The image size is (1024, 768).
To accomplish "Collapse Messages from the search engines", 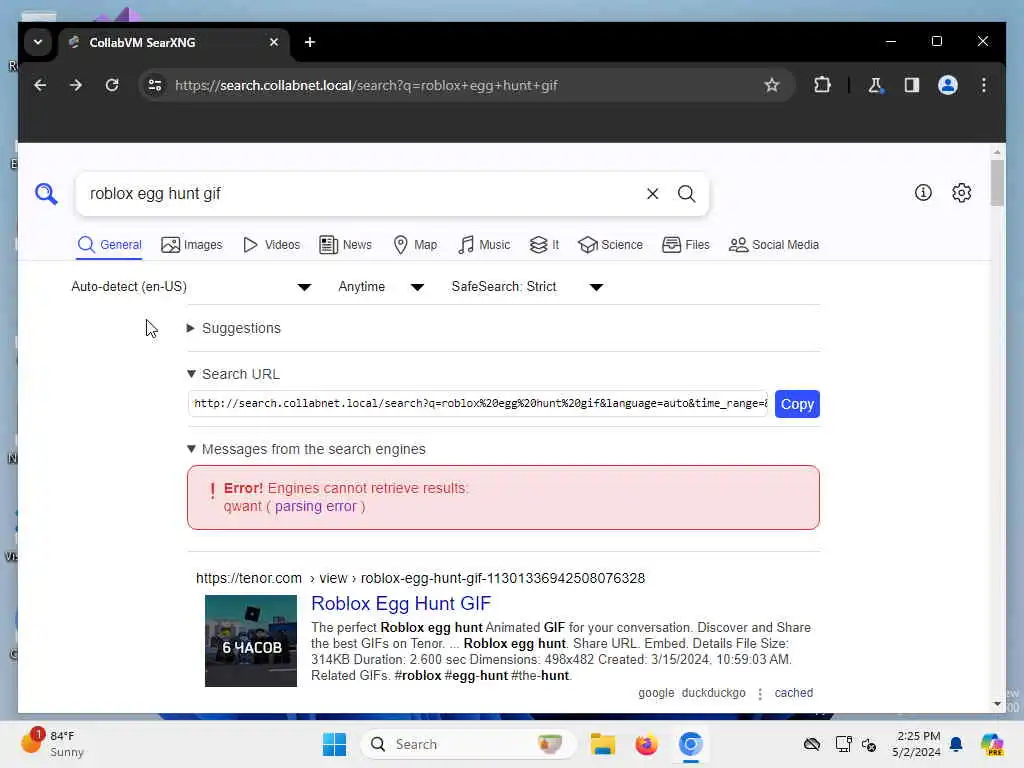I will pos(306,449).
